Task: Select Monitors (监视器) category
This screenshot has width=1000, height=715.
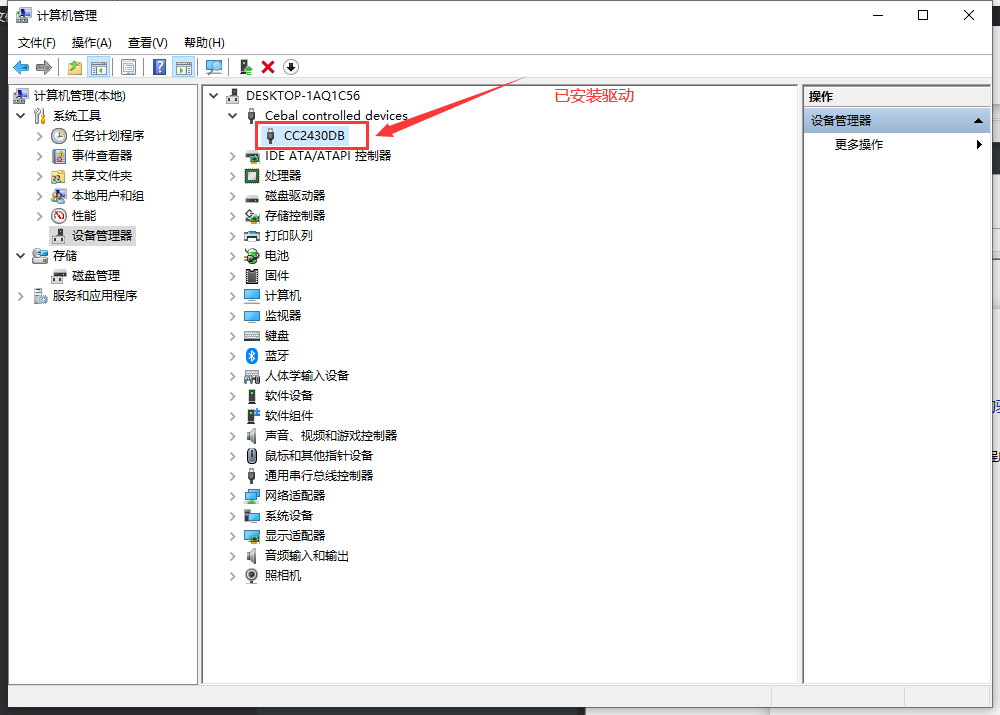Action: (283, 316)
